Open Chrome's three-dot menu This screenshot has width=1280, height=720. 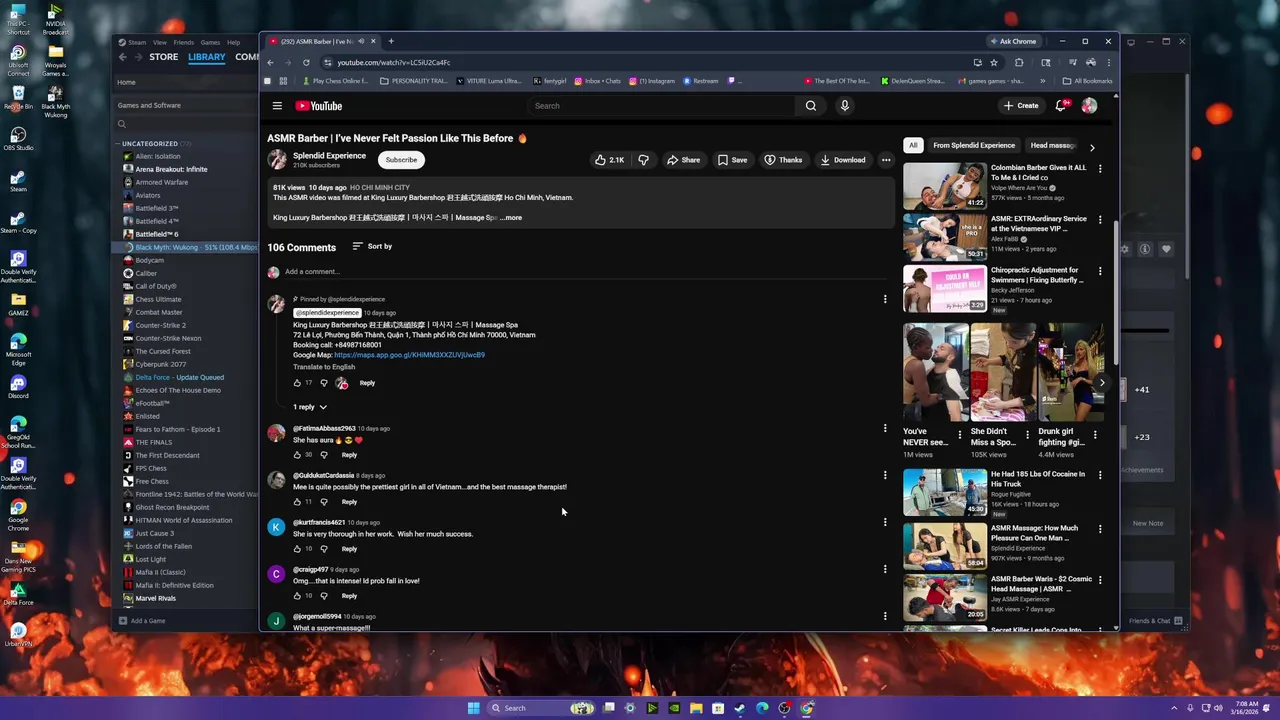coord(1109,62)
